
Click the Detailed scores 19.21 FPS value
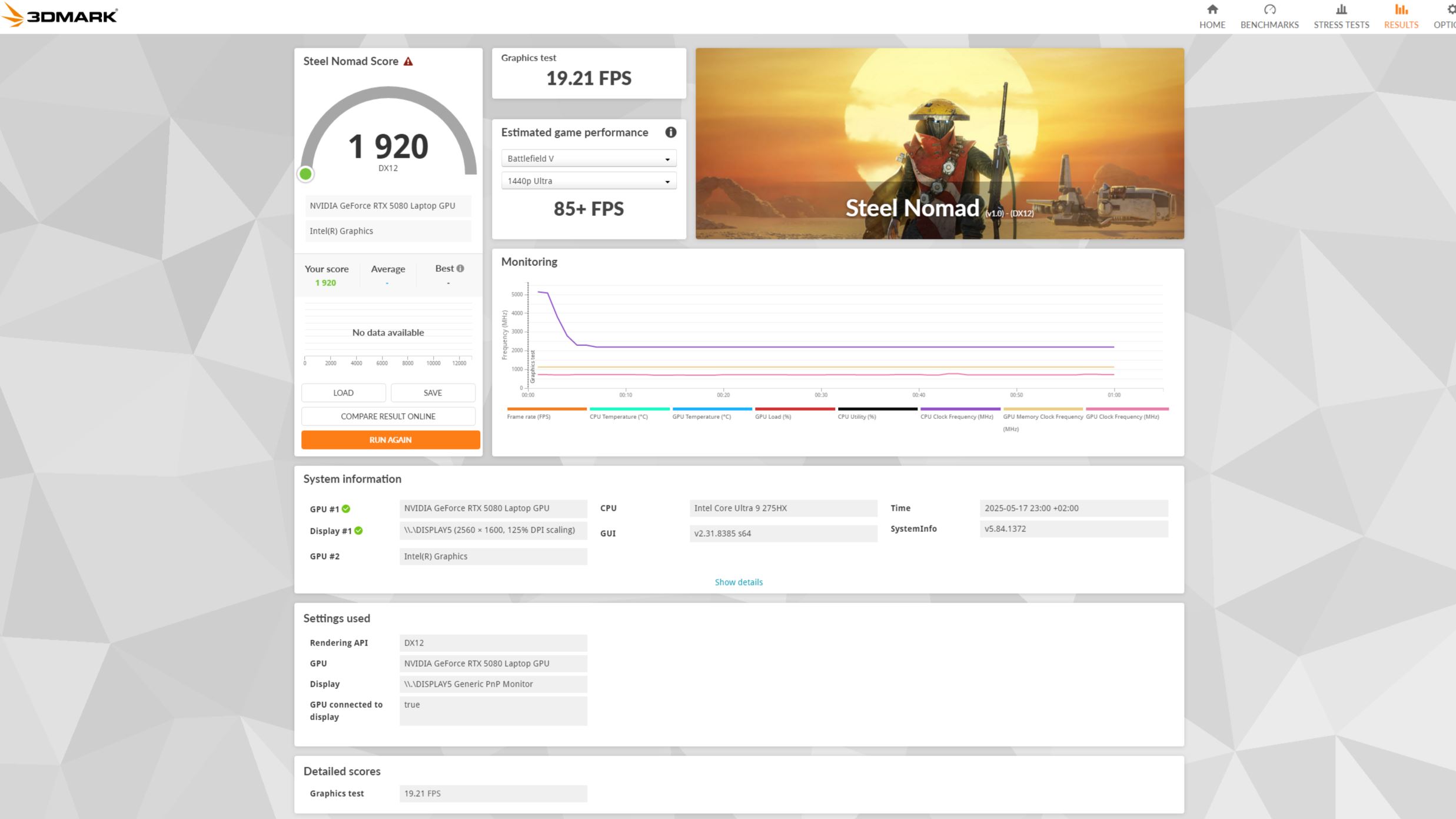coord(493,794)
